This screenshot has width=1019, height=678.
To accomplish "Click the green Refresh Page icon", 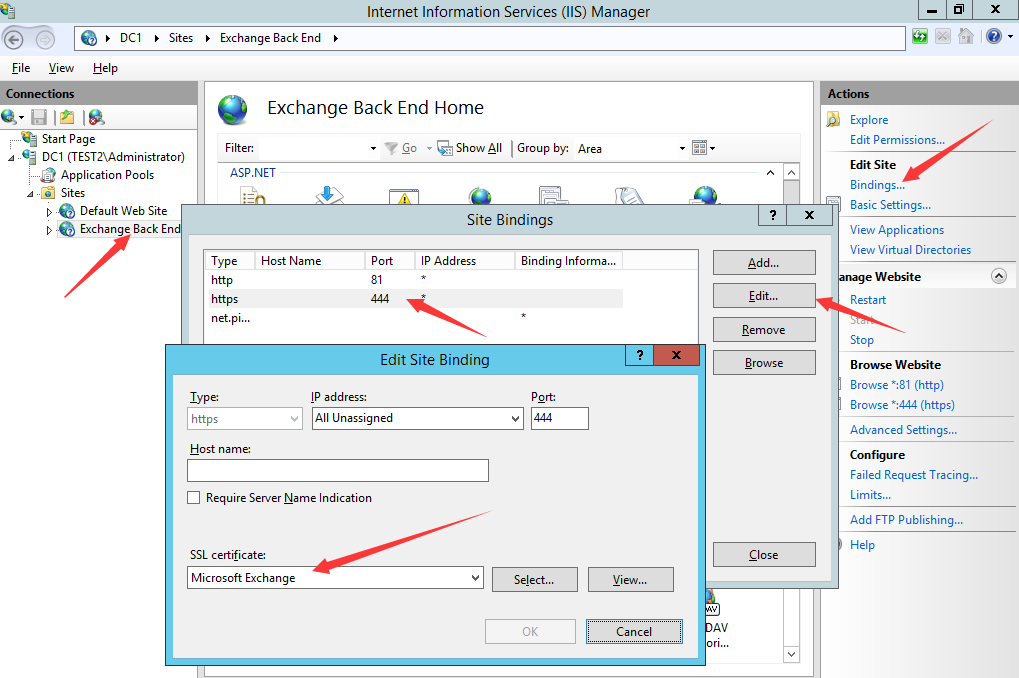I will [x=920, y=36].
